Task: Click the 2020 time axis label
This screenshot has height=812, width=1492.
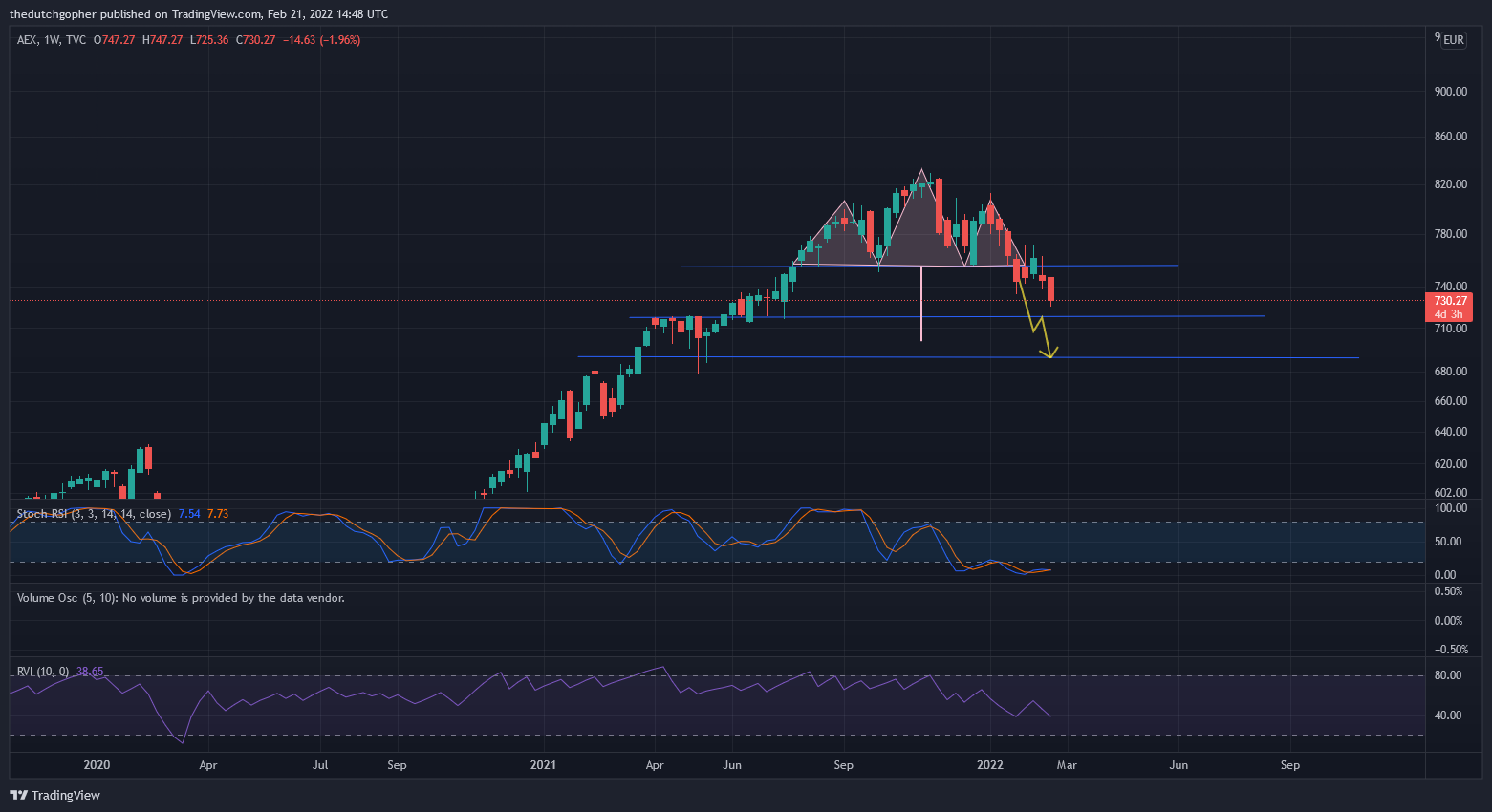Action: click(97, 765)
